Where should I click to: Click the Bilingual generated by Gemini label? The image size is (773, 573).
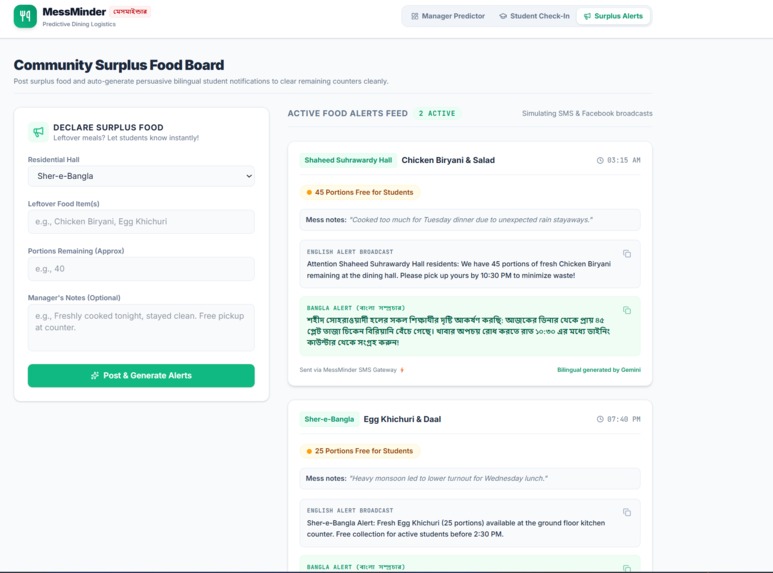[x=599, y=370]
